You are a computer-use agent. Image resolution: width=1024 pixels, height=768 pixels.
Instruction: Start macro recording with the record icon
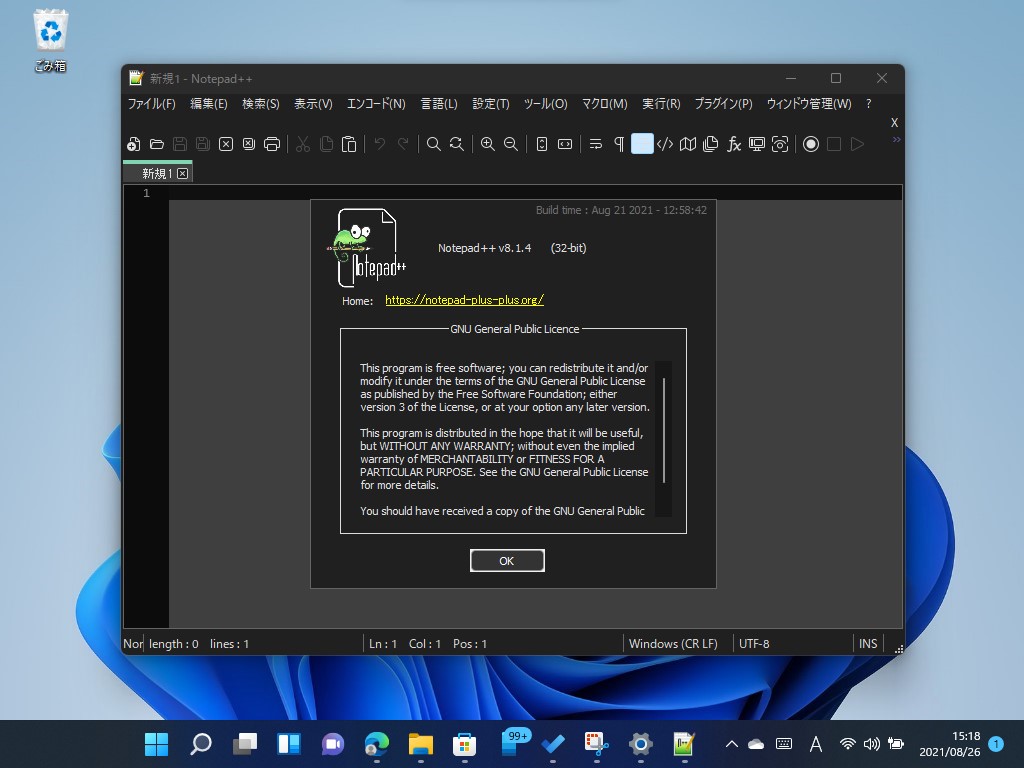click(x=810, y=144)
